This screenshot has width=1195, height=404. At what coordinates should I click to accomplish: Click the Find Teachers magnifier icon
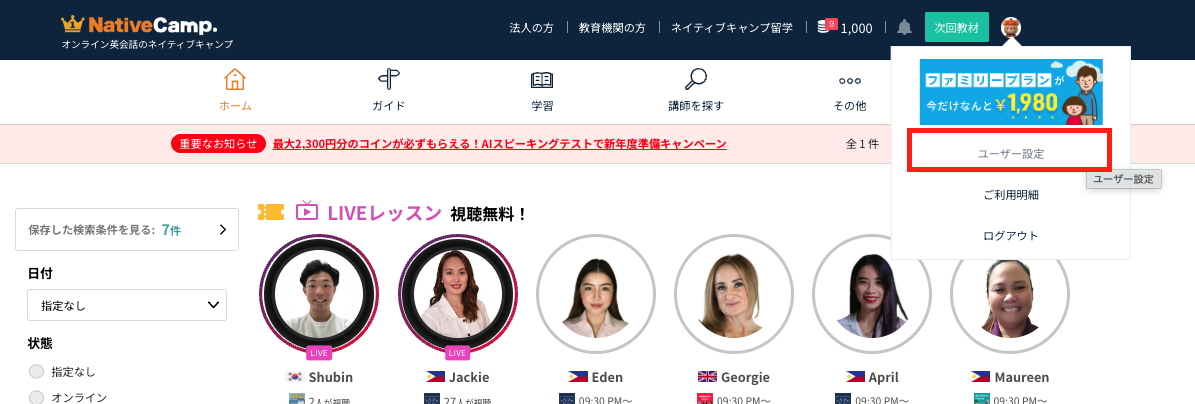pos(695,81)
